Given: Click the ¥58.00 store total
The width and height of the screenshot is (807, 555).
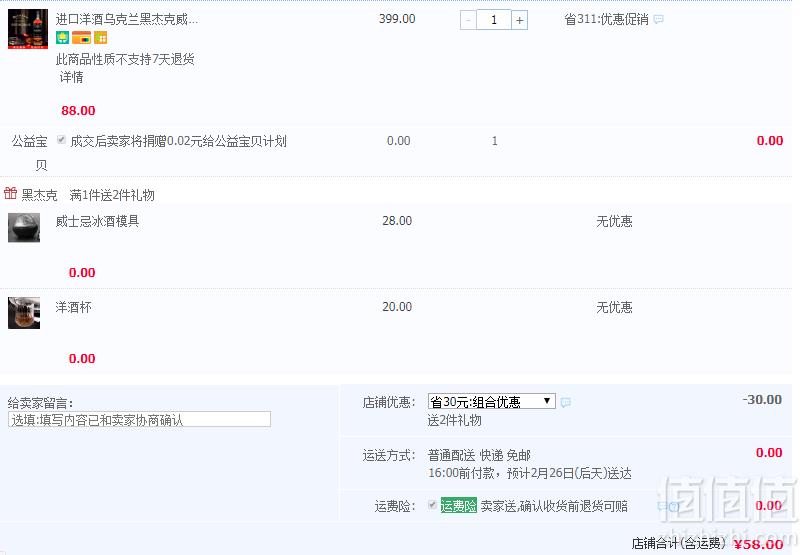Looking at the screenshot, I should [758, 544].
